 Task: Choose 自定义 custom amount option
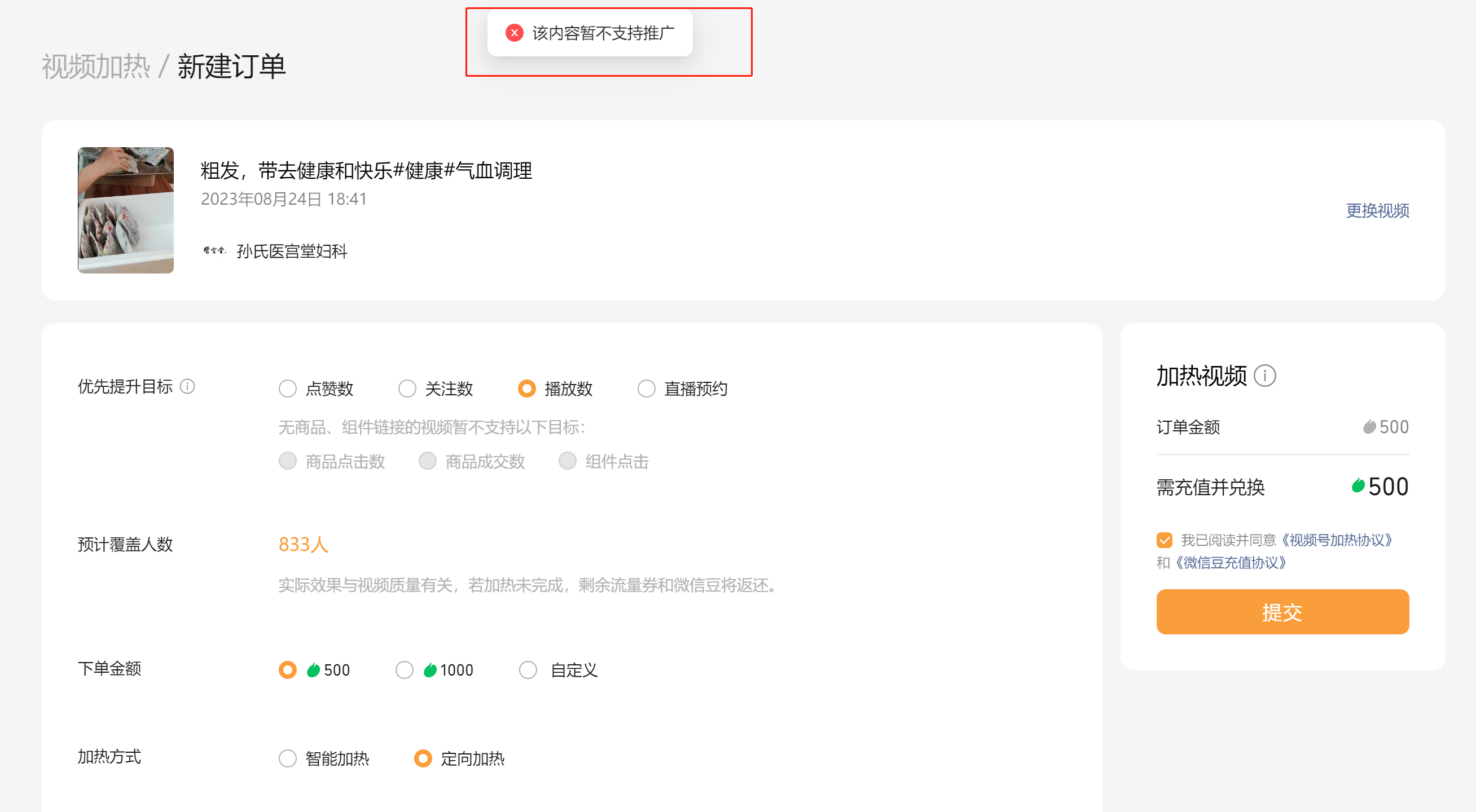coord(528,670)
